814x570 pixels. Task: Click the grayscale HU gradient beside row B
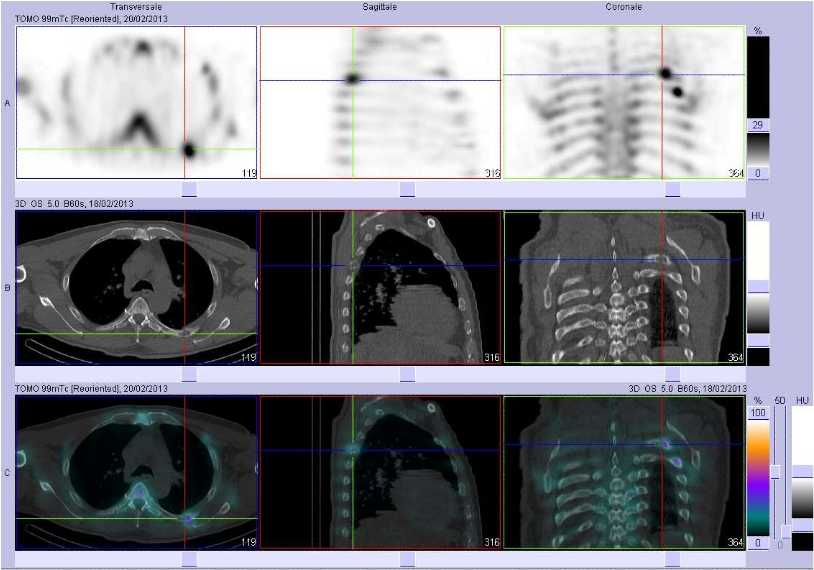[x=758, y=314]
